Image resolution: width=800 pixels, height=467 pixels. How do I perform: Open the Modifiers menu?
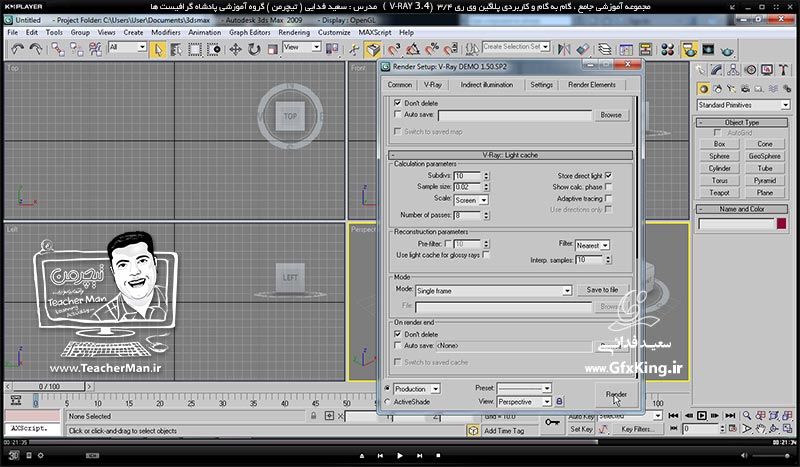coord(166,32)
